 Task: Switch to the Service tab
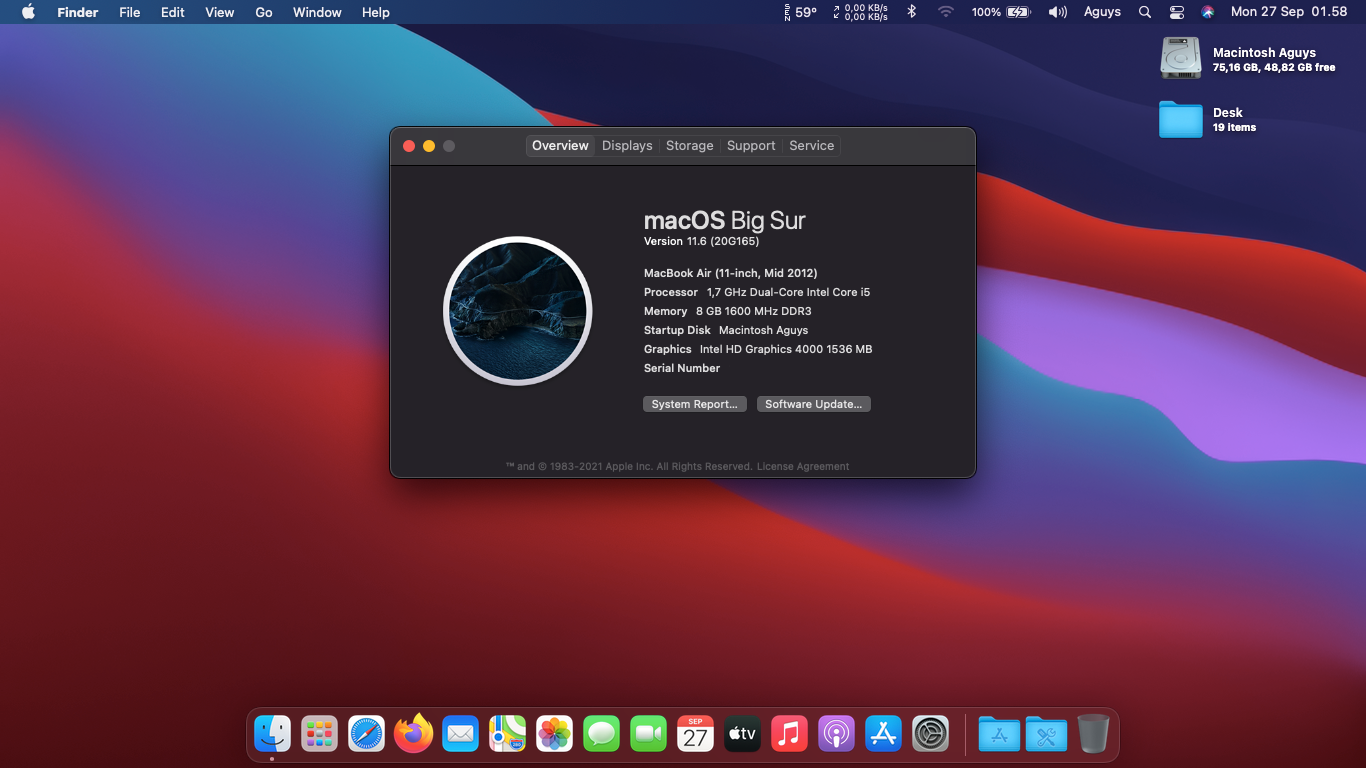[x=811, y=146]
